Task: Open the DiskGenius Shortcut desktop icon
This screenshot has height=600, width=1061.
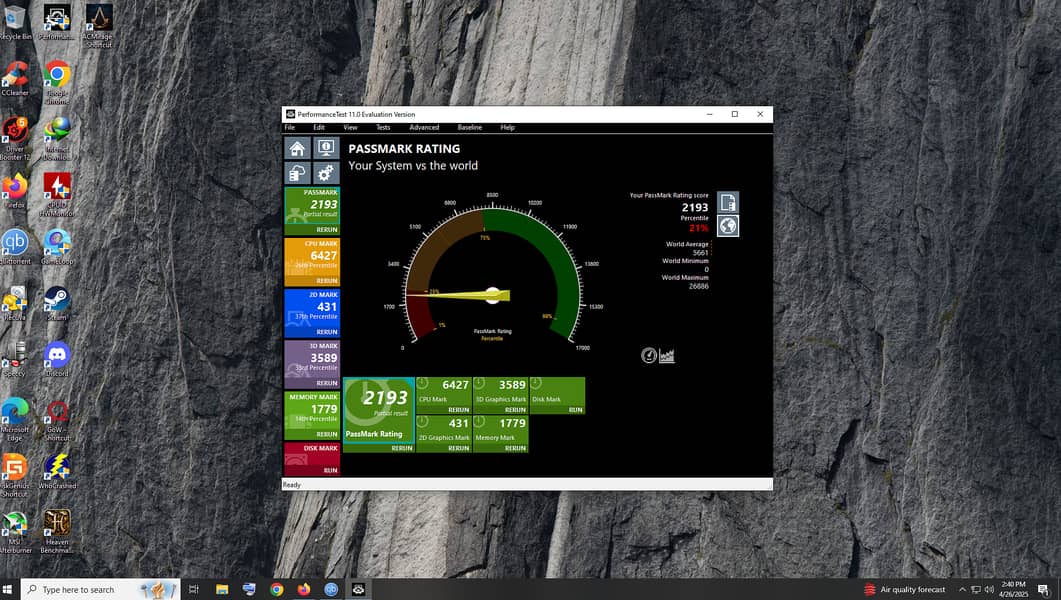Action: tap(15, 476)
